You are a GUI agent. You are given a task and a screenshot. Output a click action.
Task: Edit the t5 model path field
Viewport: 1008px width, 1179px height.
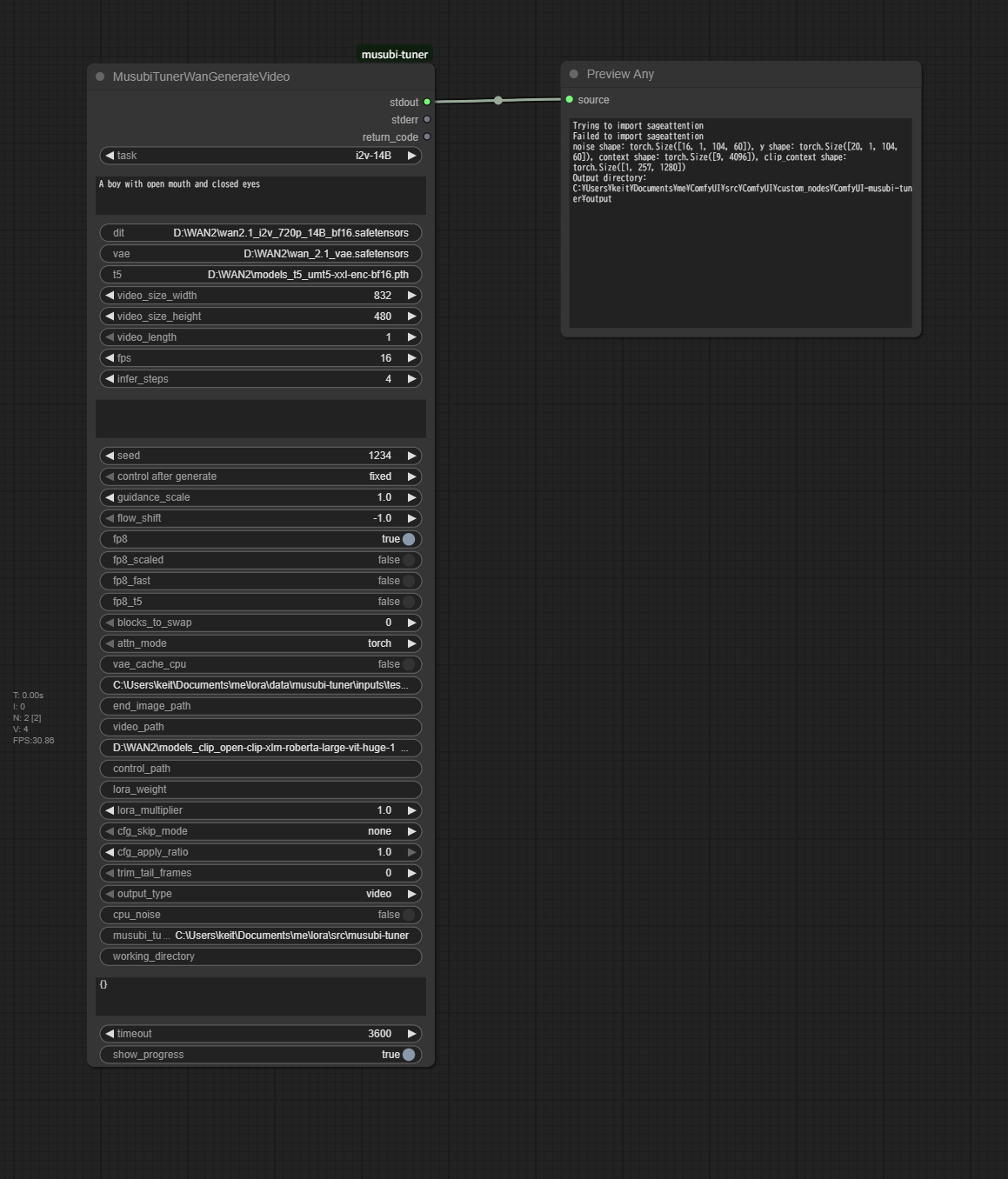[261, 275]
